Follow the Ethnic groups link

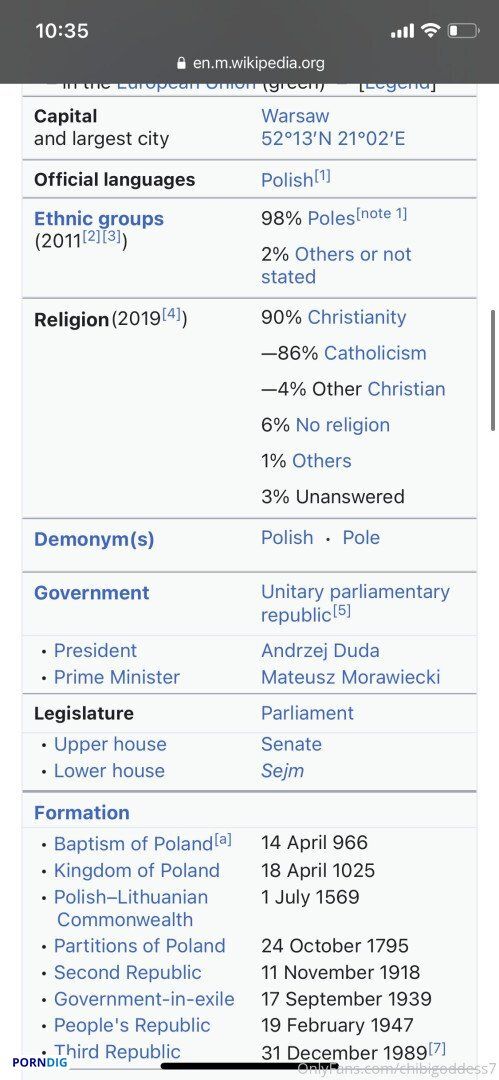pyautogui.click(x=99, y=219)
